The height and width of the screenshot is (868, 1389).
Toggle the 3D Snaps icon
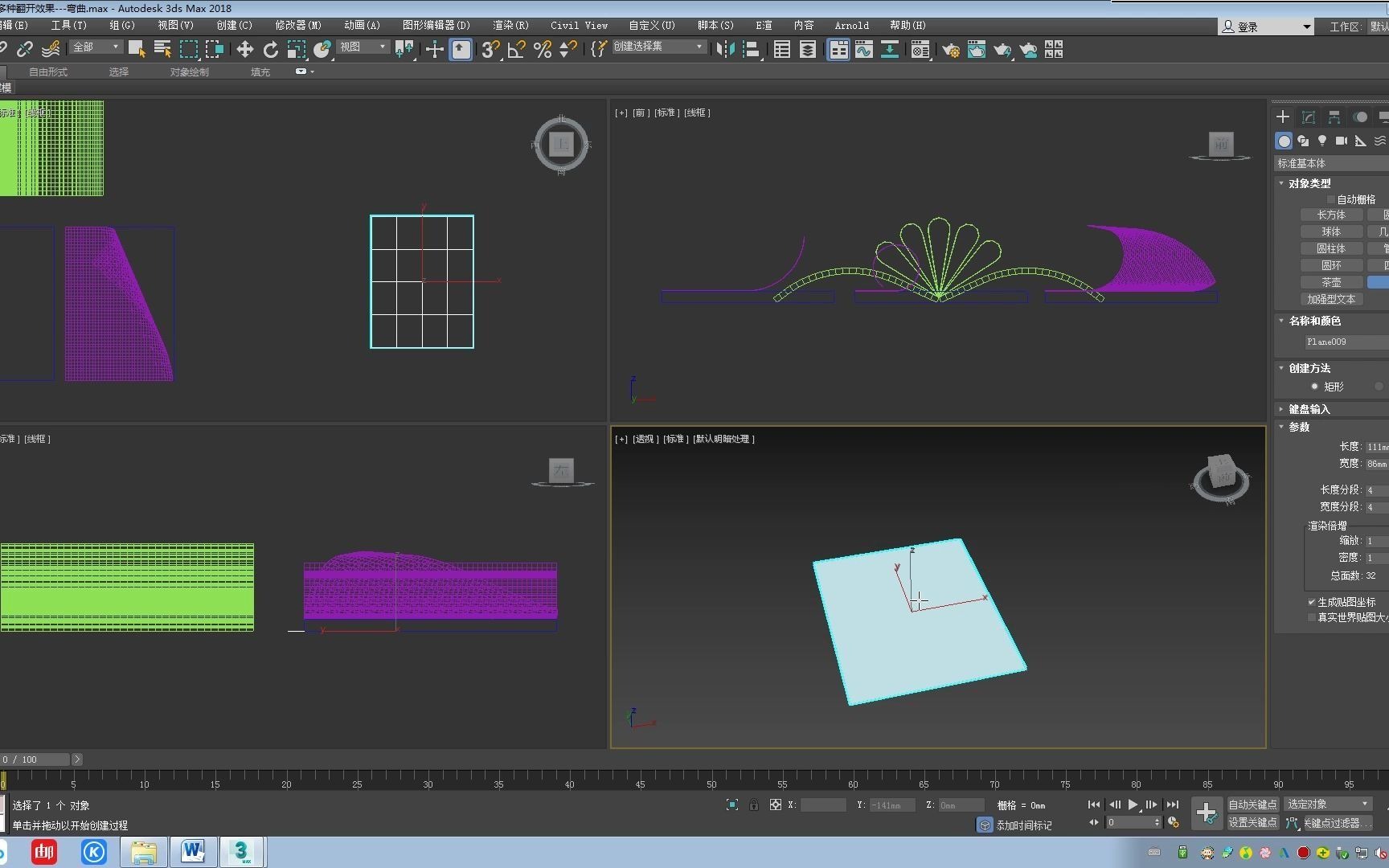coord(490,50)
